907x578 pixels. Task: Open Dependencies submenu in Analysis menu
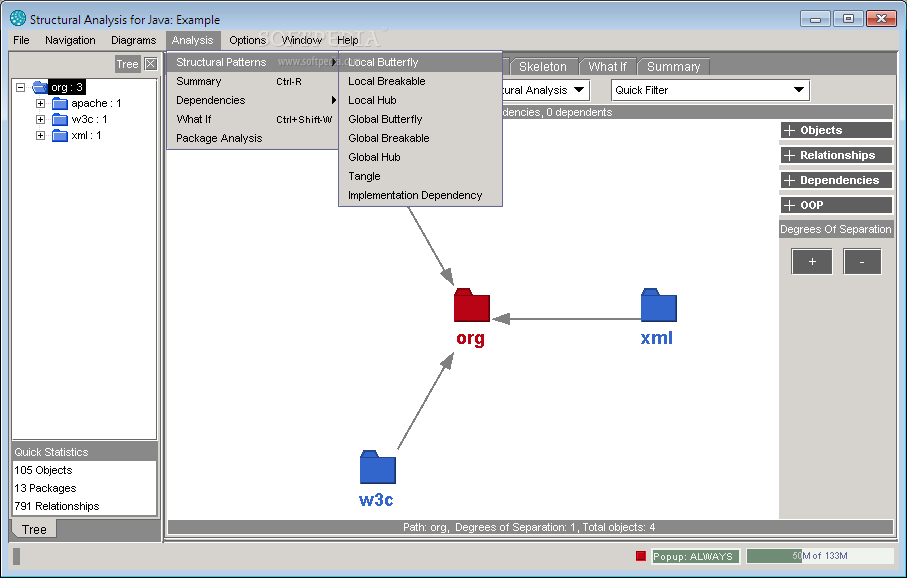(253, 101)
